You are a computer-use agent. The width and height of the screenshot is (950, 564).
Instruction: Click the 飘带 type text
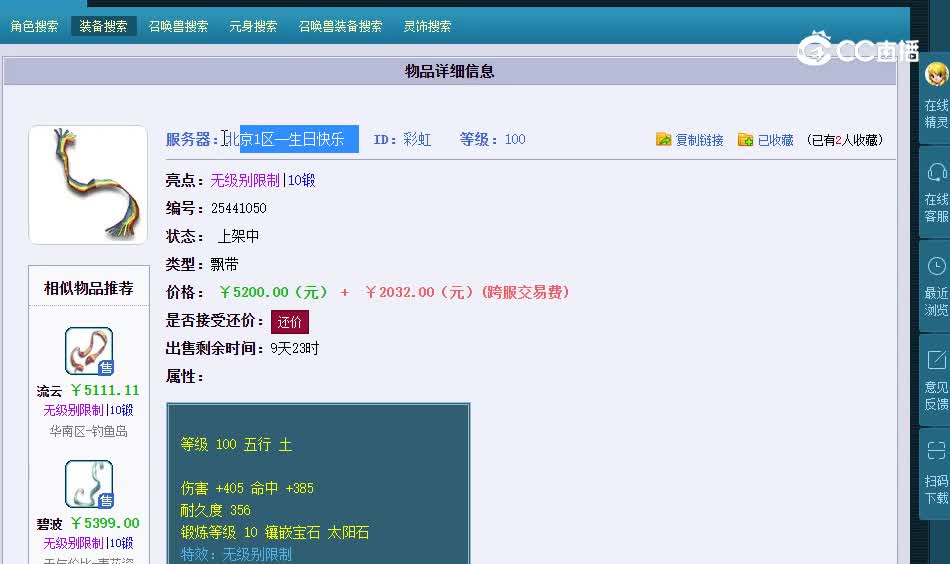coord(224,265)
